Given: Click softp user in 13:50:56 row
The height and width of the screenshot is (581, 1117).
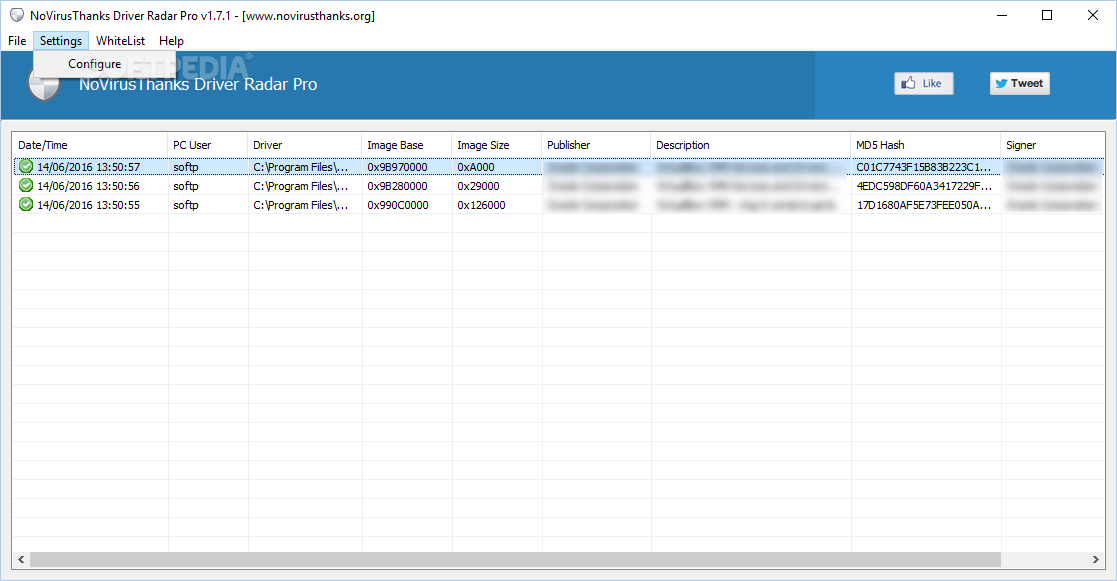Looking at the screenshot, I should [185, 186].
